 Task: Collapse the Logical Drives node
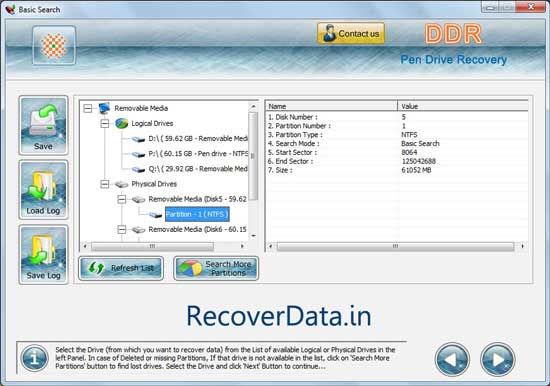point(105,124)
